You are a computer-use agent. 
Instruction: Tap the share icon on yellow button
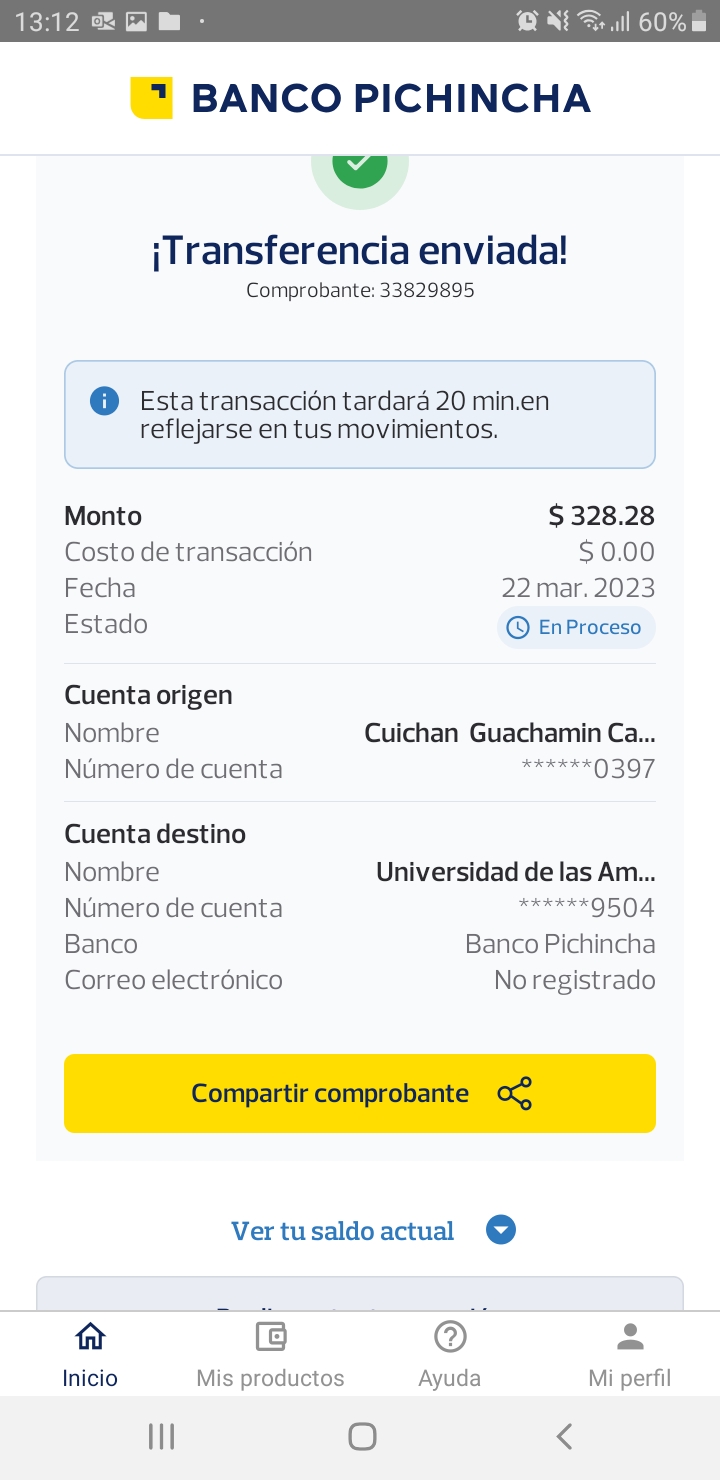pos(515,1093)
